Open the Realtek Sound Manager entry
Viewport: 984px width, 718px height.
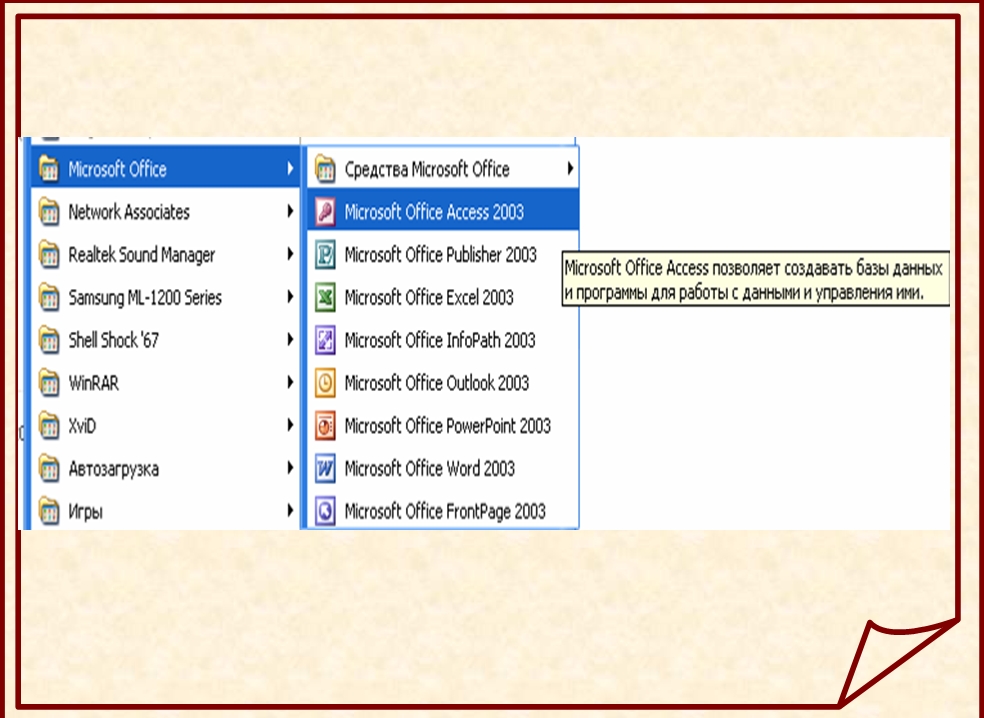165,254
